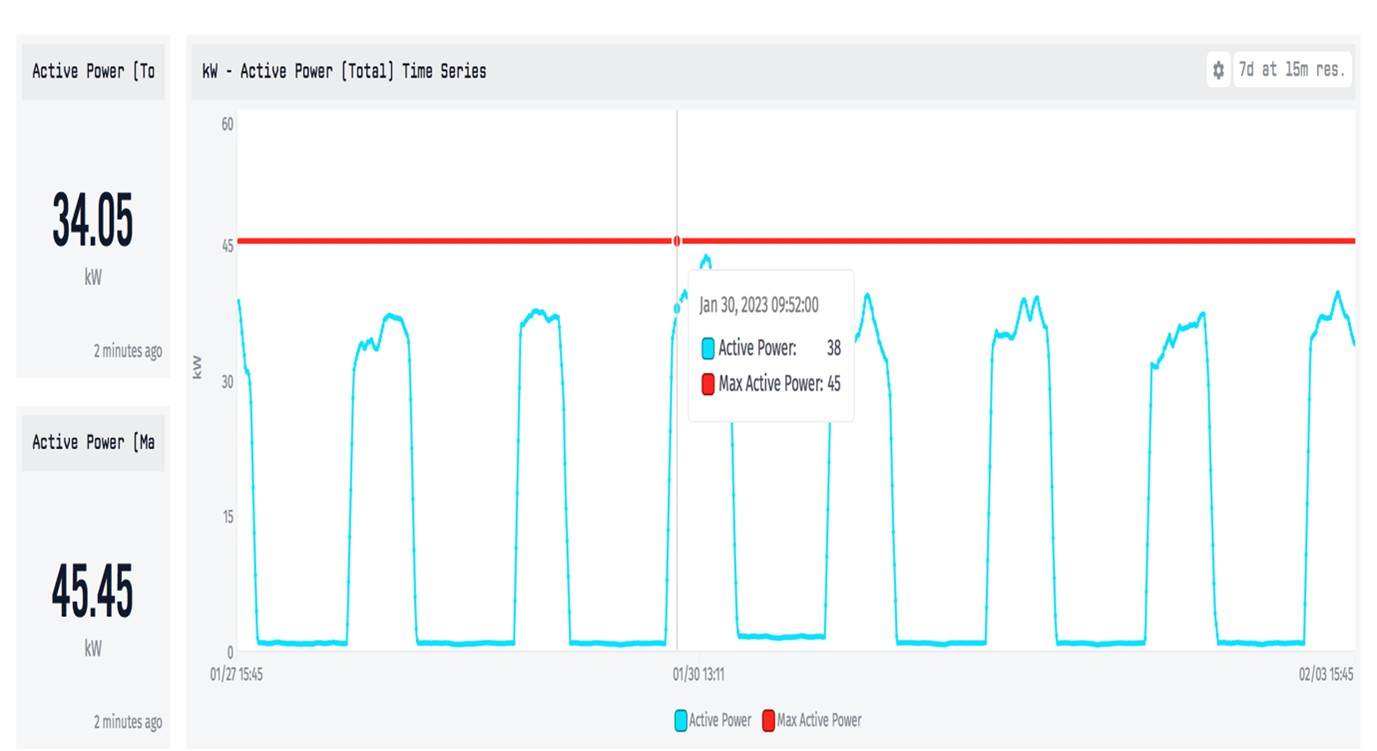Image resolution: width=1377 pixels, height=751 pixels.
Task: Click the 45.45 kW value readout
Action: 93,592
